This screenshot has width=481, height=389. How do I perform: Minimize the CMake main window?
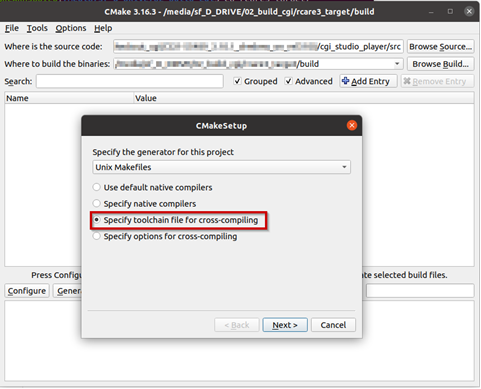(431, 12)
